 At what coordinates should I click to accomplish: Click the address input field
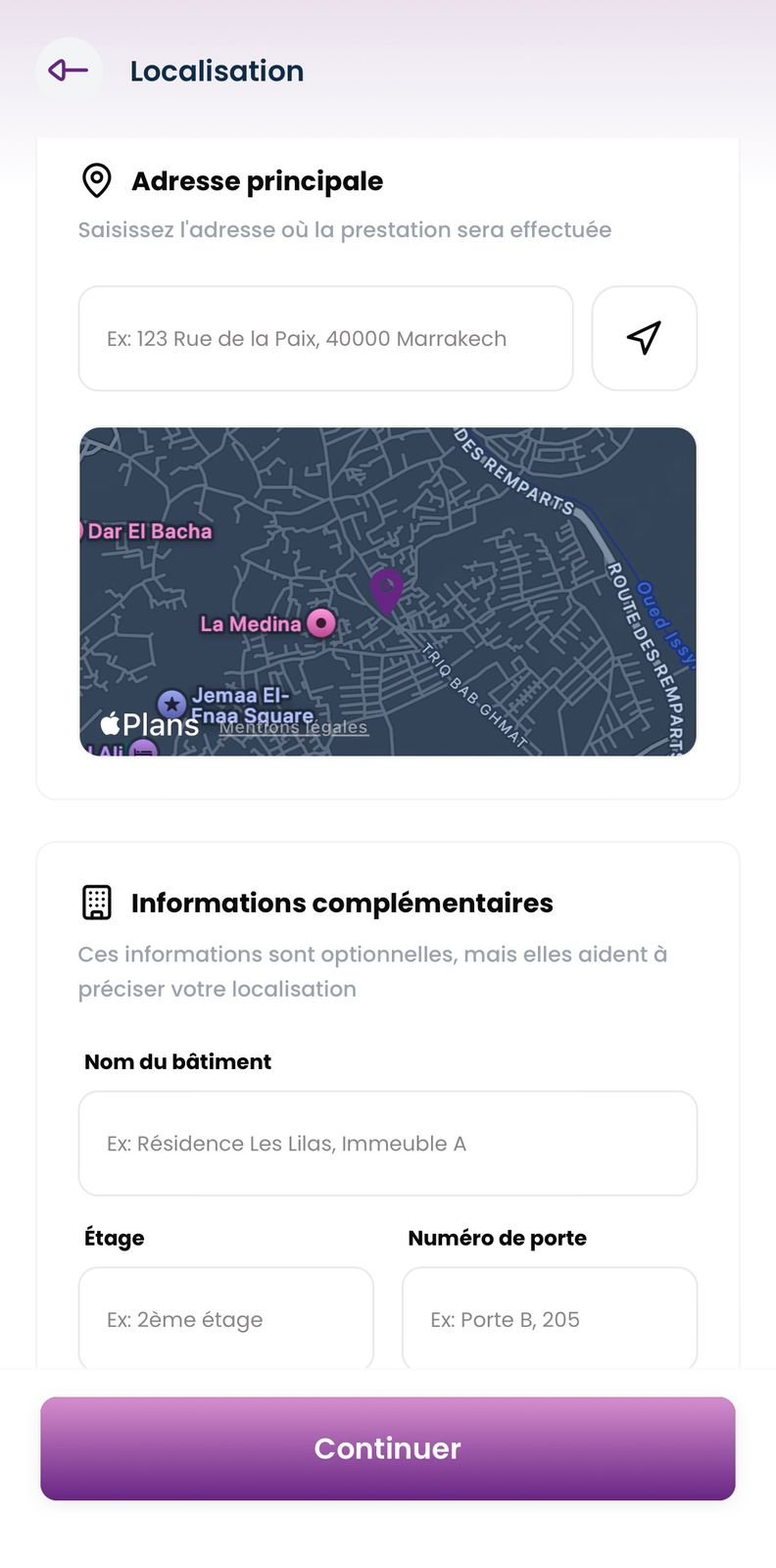325,338
